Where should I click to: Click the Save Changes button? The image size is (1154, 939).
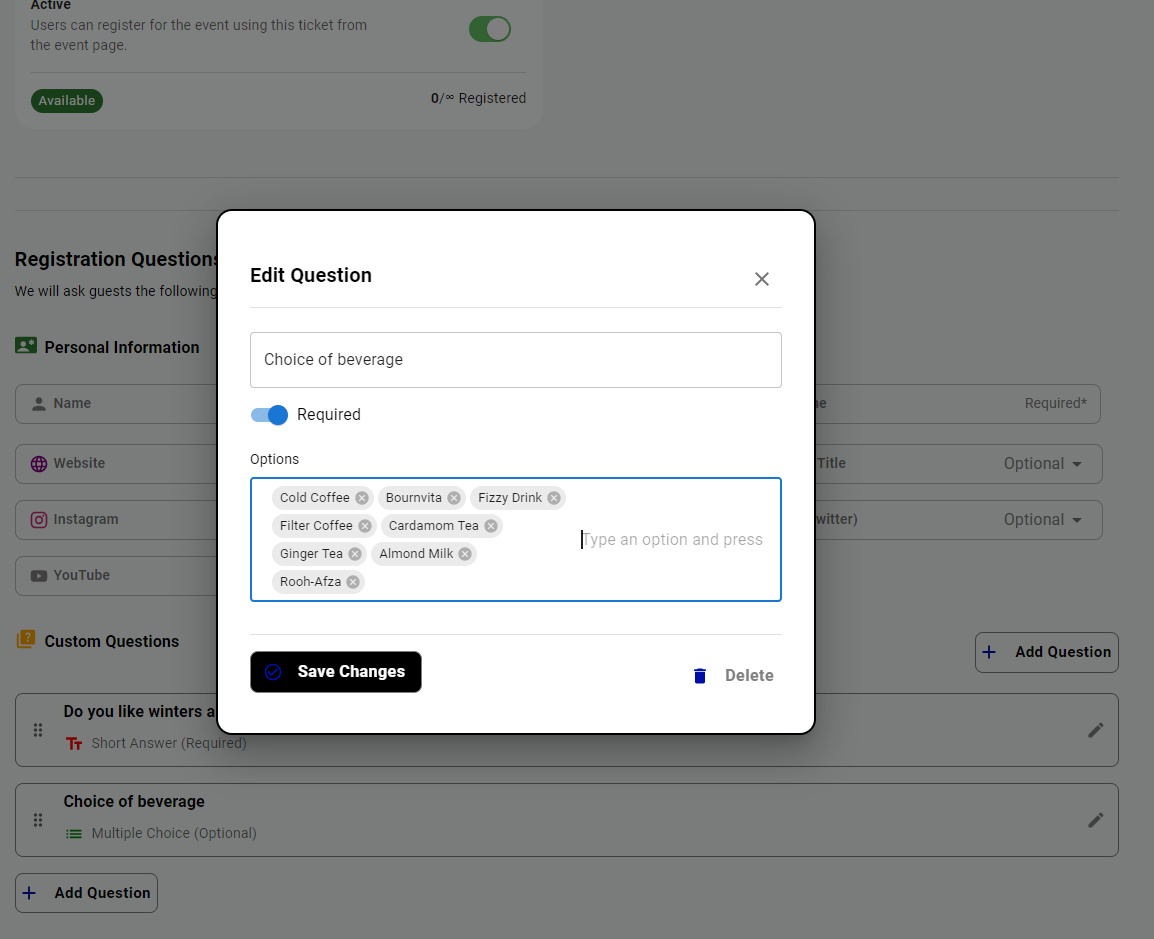(335, 672)
